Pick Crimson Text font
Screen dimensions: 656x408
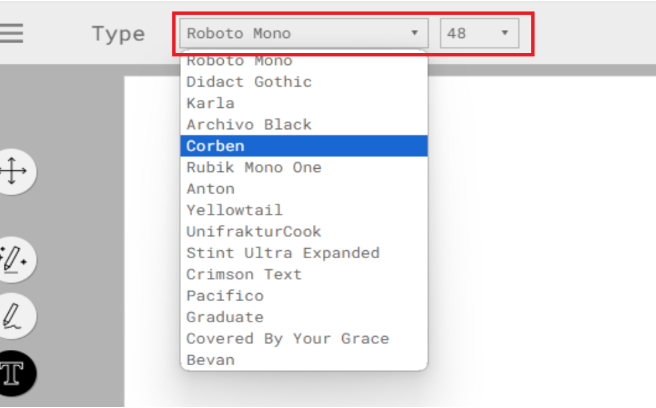[x=244, y=274]
